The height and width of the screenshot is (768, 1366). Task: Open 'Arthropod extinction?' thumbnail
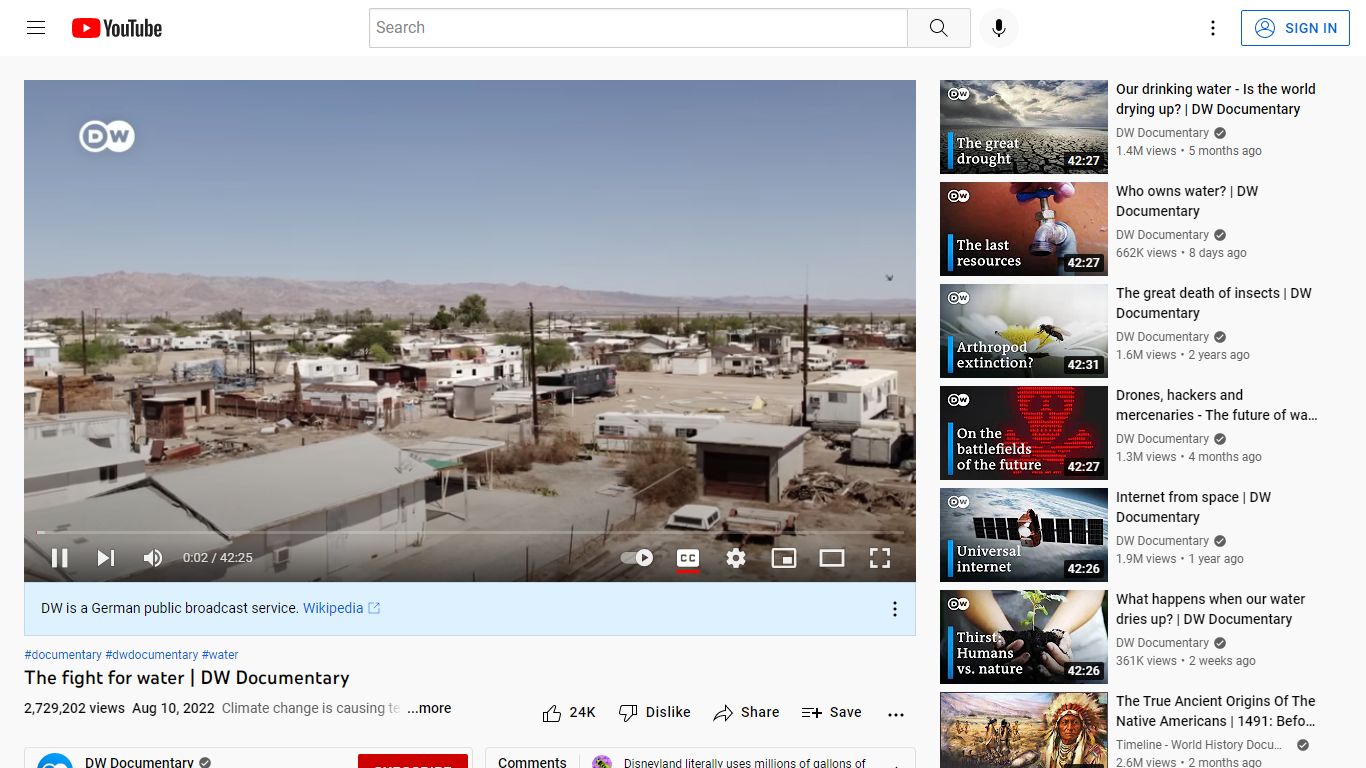1024,331
